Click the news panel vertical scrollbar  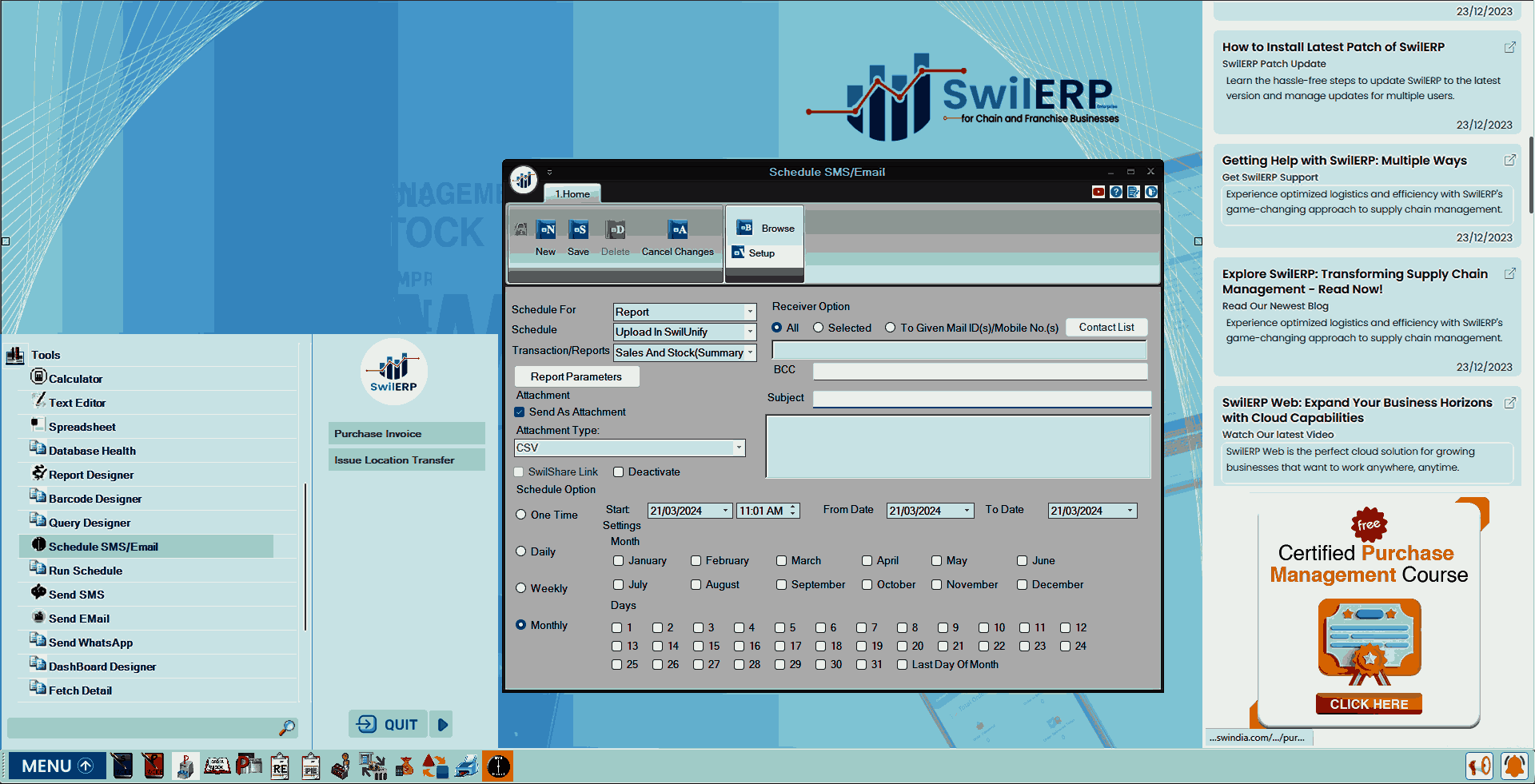1530,173
